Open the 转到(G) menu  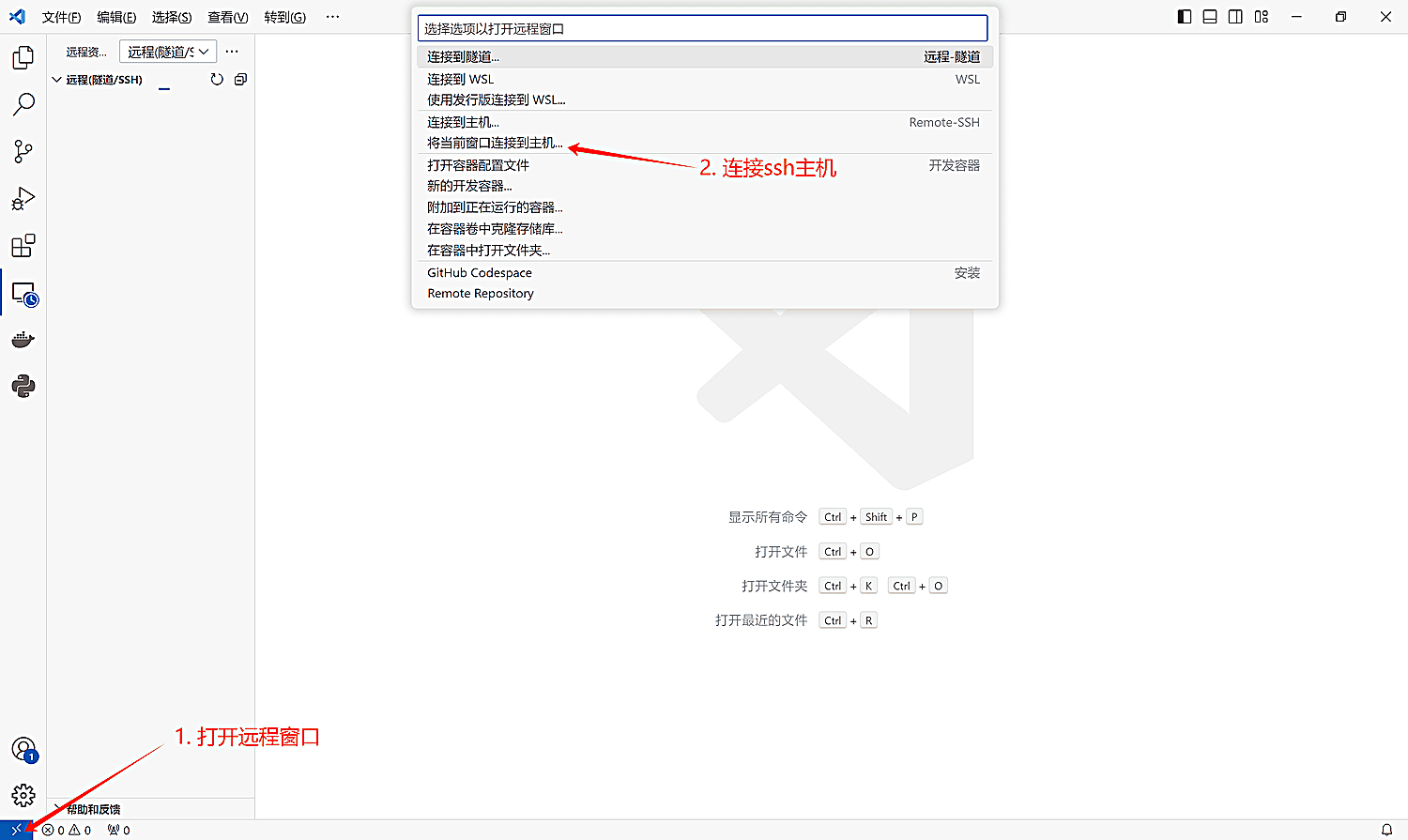pyautogui.click(x=284, y=17)
